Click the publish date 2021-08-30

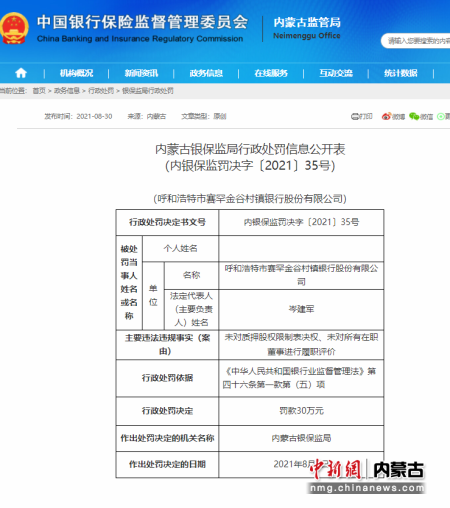[x=94, y=116]
